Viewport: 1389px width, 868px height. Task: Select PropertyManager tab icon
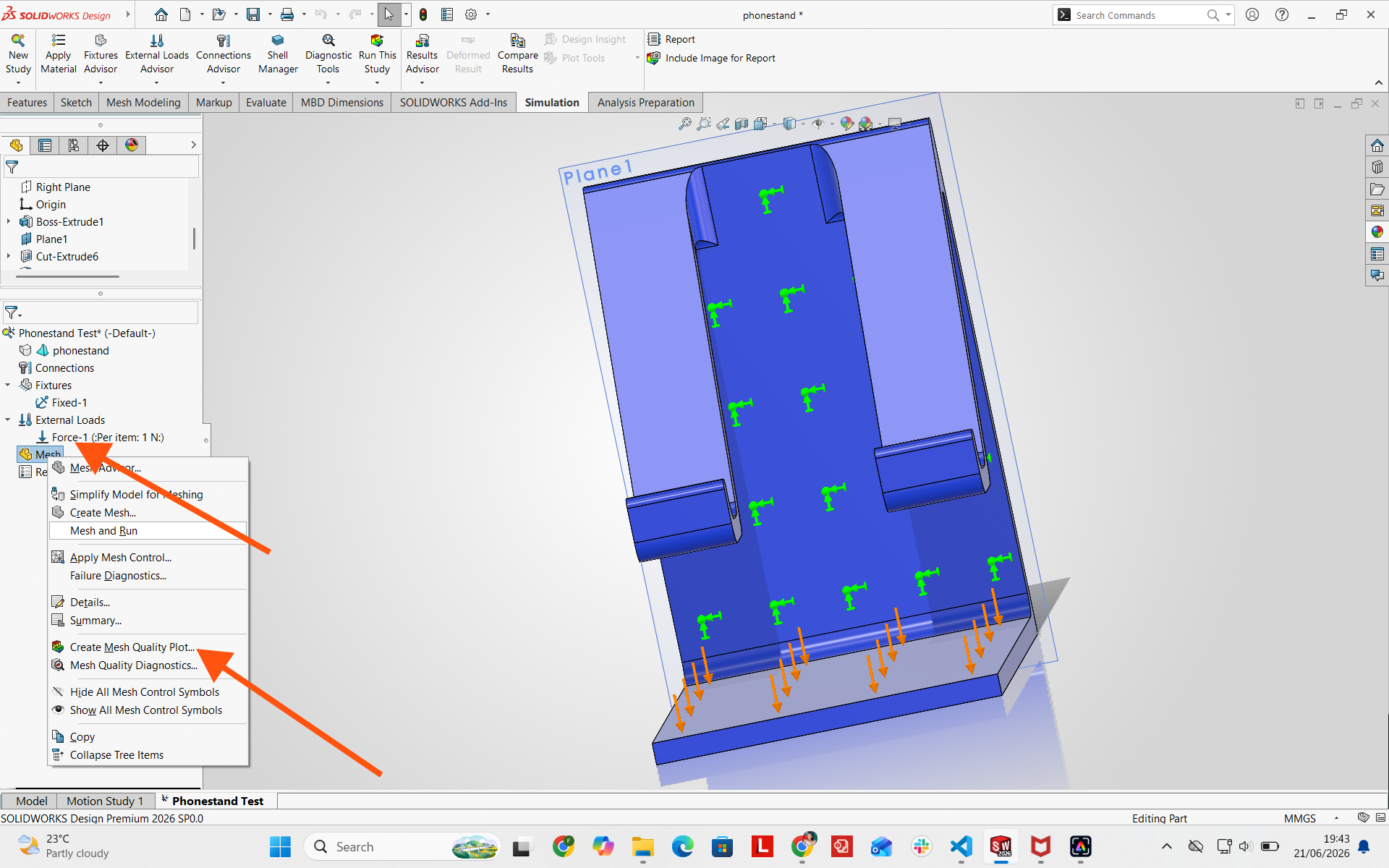(45, 145)
